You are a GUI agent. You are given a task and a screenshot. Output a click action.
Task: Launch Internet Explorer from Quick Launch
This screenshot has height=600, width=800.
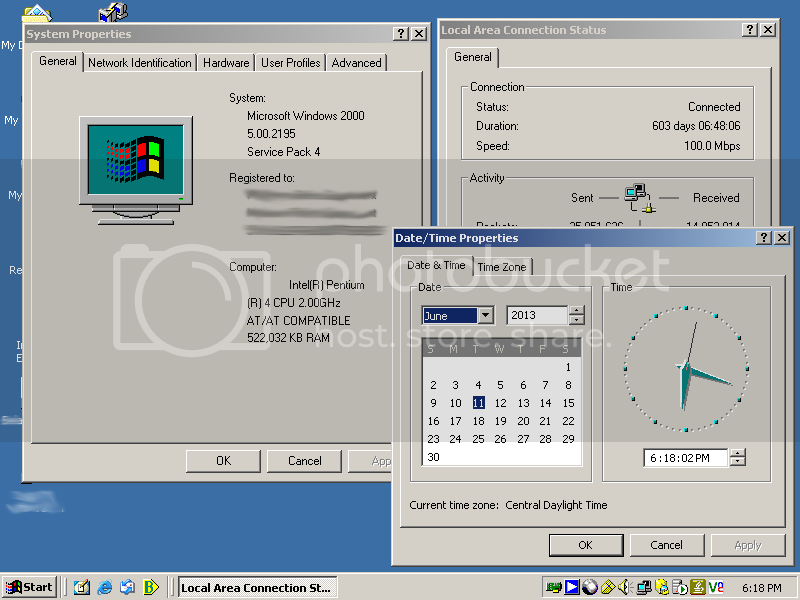[105, 587]
